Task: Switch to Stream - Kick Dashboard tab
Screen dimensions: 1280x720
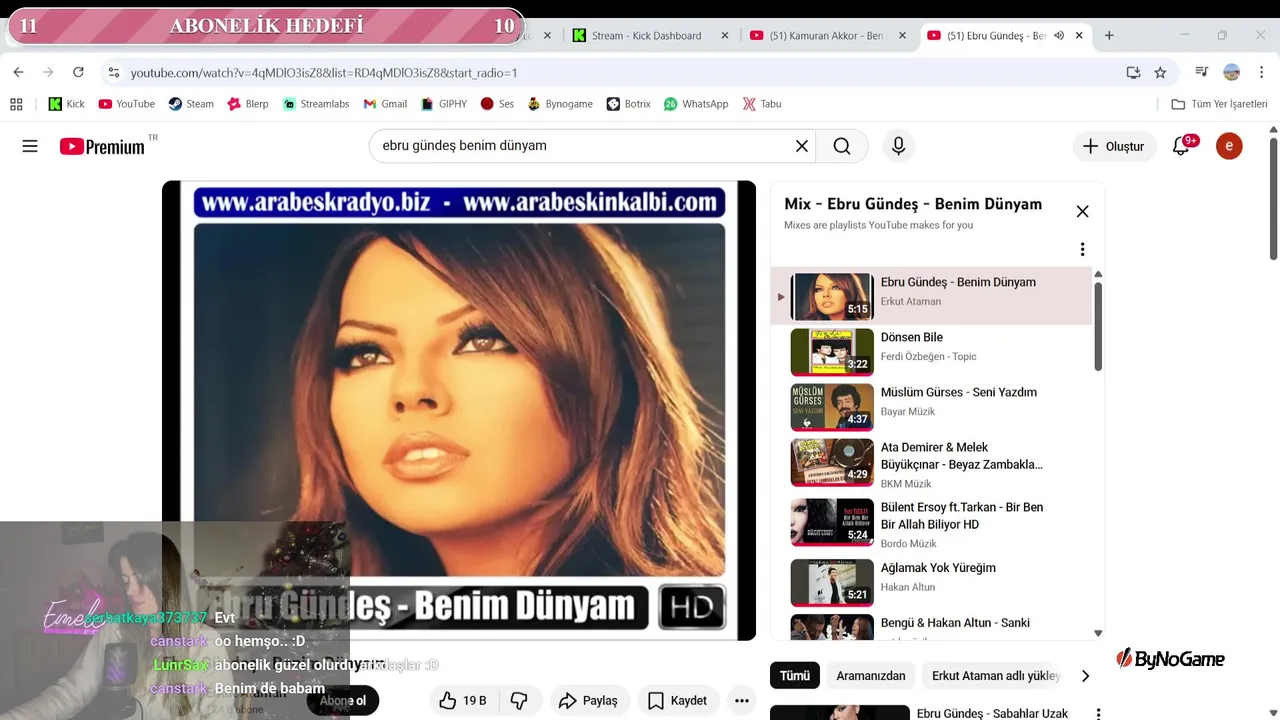Action: pyautogui.click(x=646, y=35)
